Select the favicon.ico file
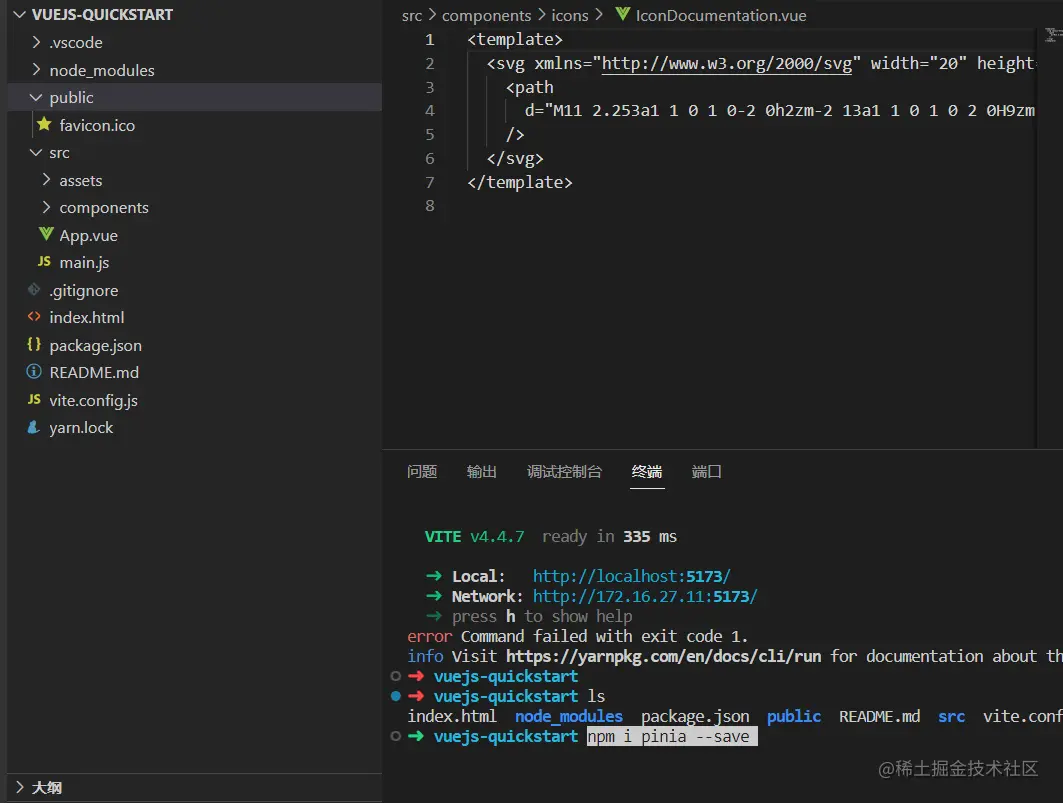Viewport: 1063px width, 803px height. 97,125
